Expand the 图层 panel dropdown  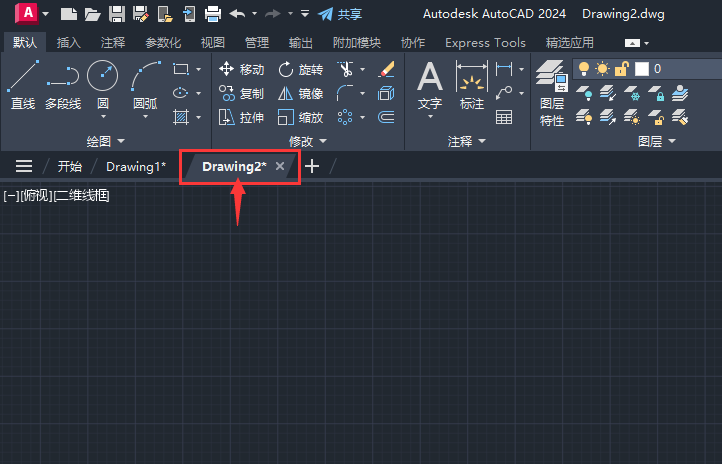(656, 142)
